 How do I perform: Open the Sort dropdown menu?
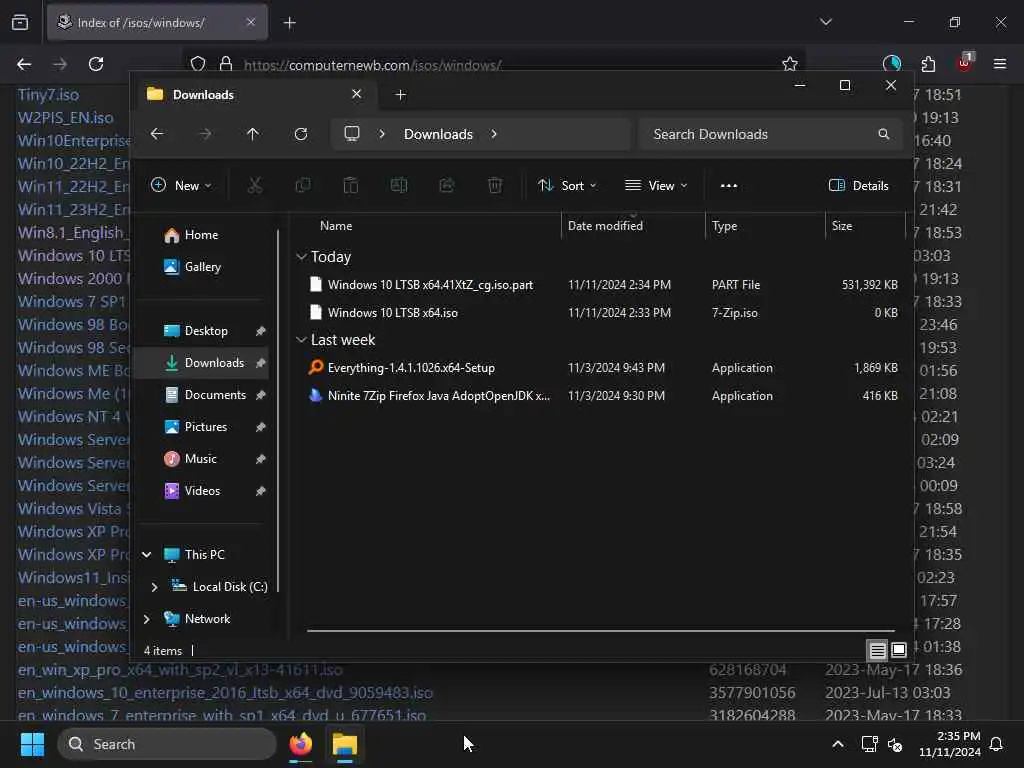coord(567,185)
